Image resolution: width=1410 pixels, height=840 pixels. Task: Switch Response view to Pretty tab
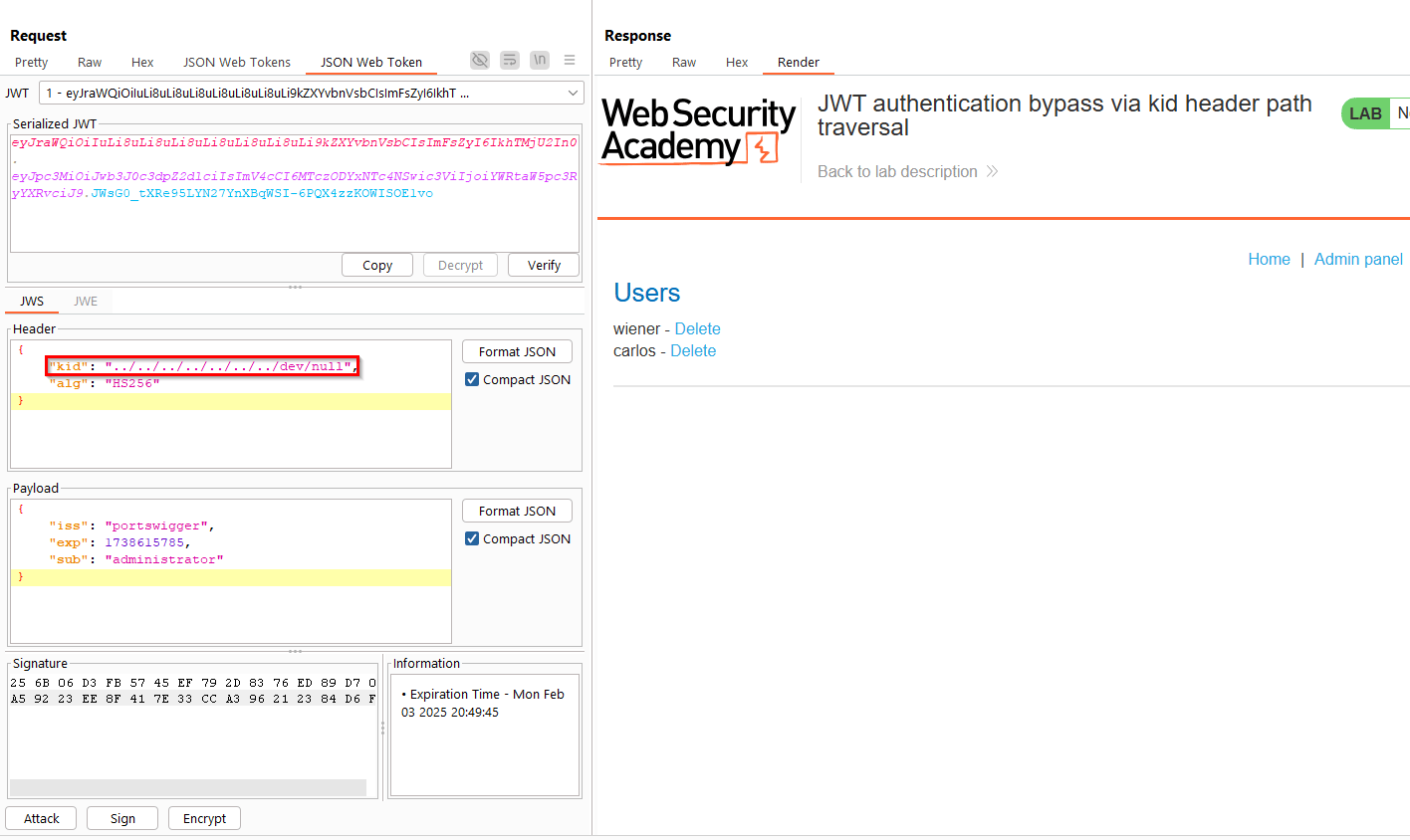click(x=625, y=62)
